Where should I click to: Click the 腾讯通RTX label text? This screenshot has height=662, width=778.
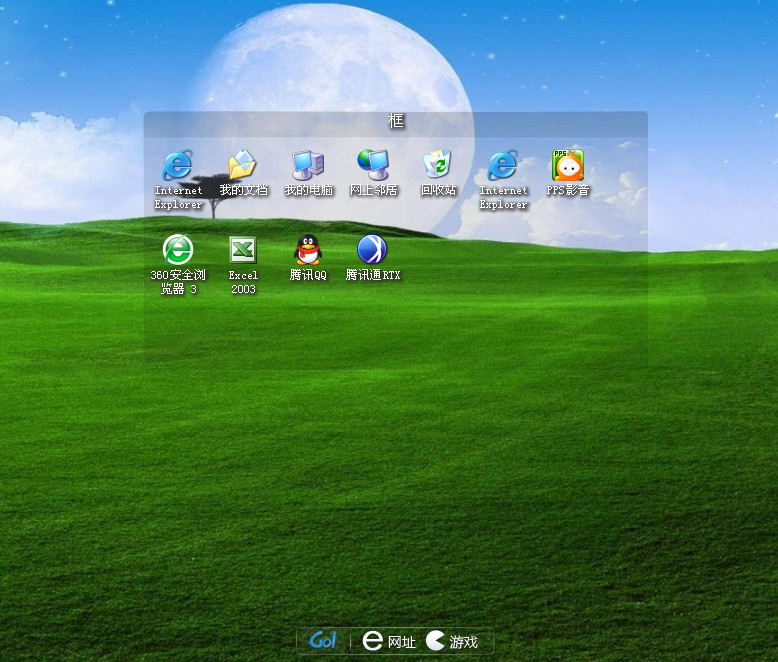click(x=373, y=275)
